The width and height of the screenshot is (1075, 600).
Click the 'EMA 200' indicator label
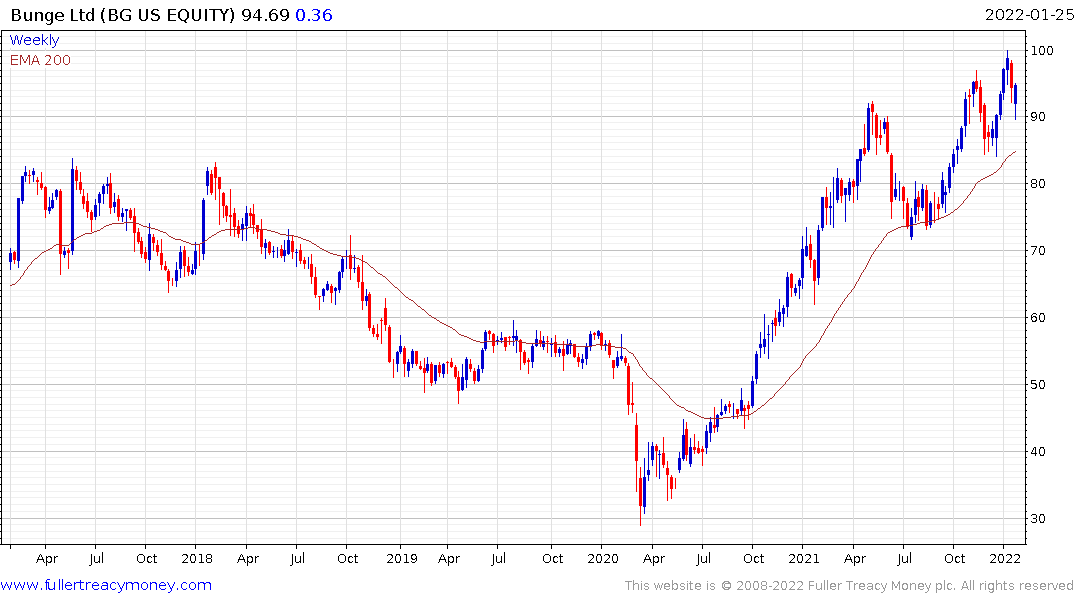[x=40, y=60]
